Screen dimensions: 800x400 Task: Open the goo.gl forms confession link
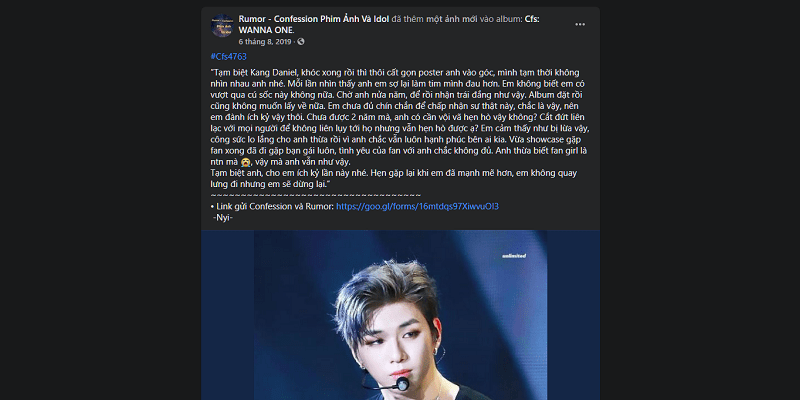click(417, 207)
